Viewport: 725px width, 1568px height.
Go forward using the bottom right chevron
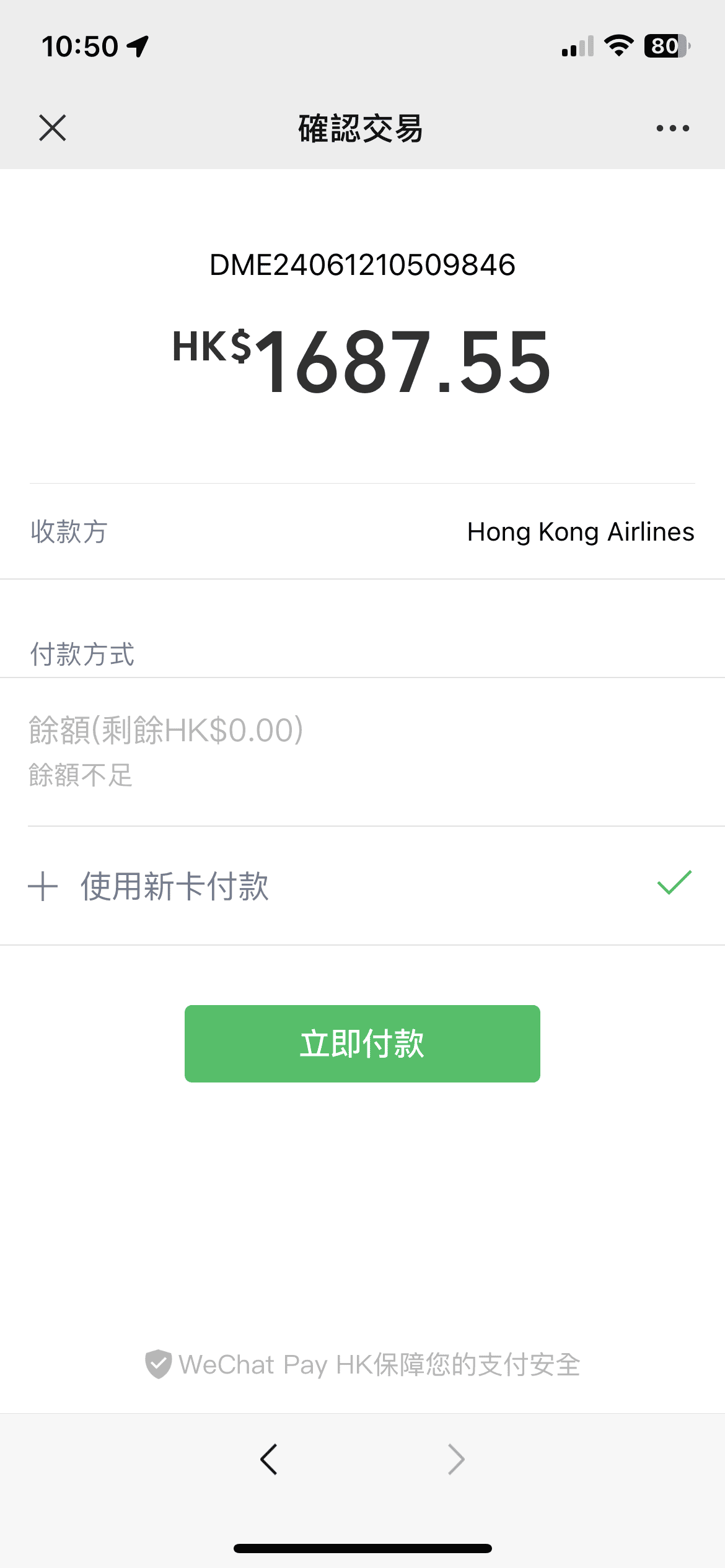click(x=456, y=1460)
